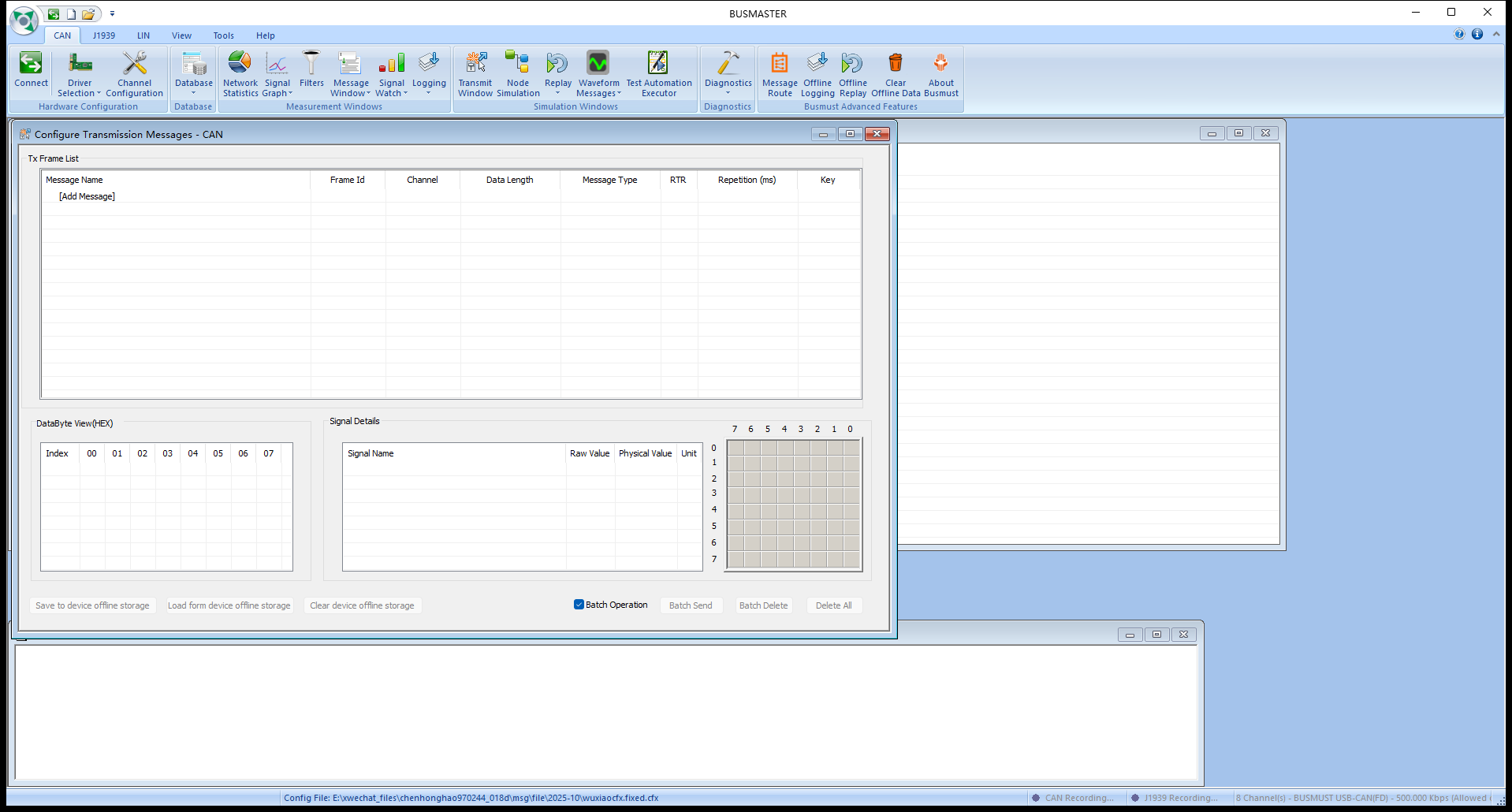Click the new configuration file icon
The width and height of the screenshot is (1512, 812).
tap(71, 14)
